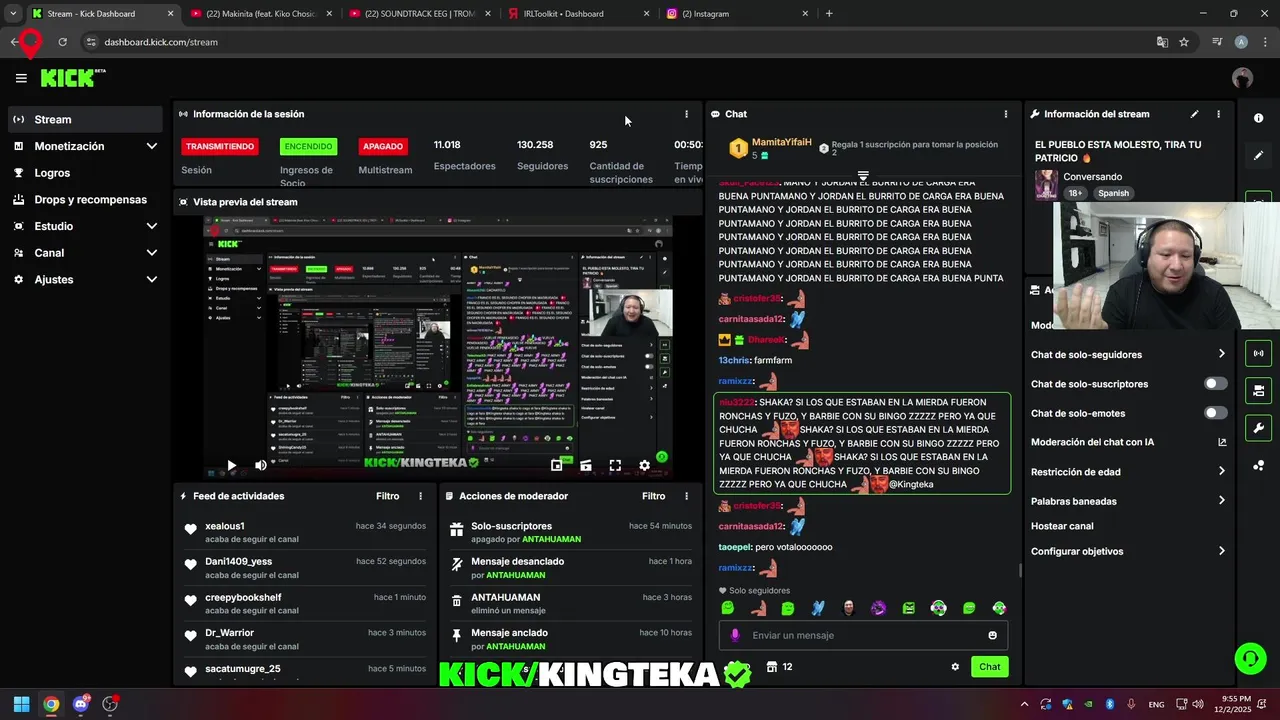Open the Chat panel three-dot menu
This screenshot has width=1280, height=720.
[1006, 114]
